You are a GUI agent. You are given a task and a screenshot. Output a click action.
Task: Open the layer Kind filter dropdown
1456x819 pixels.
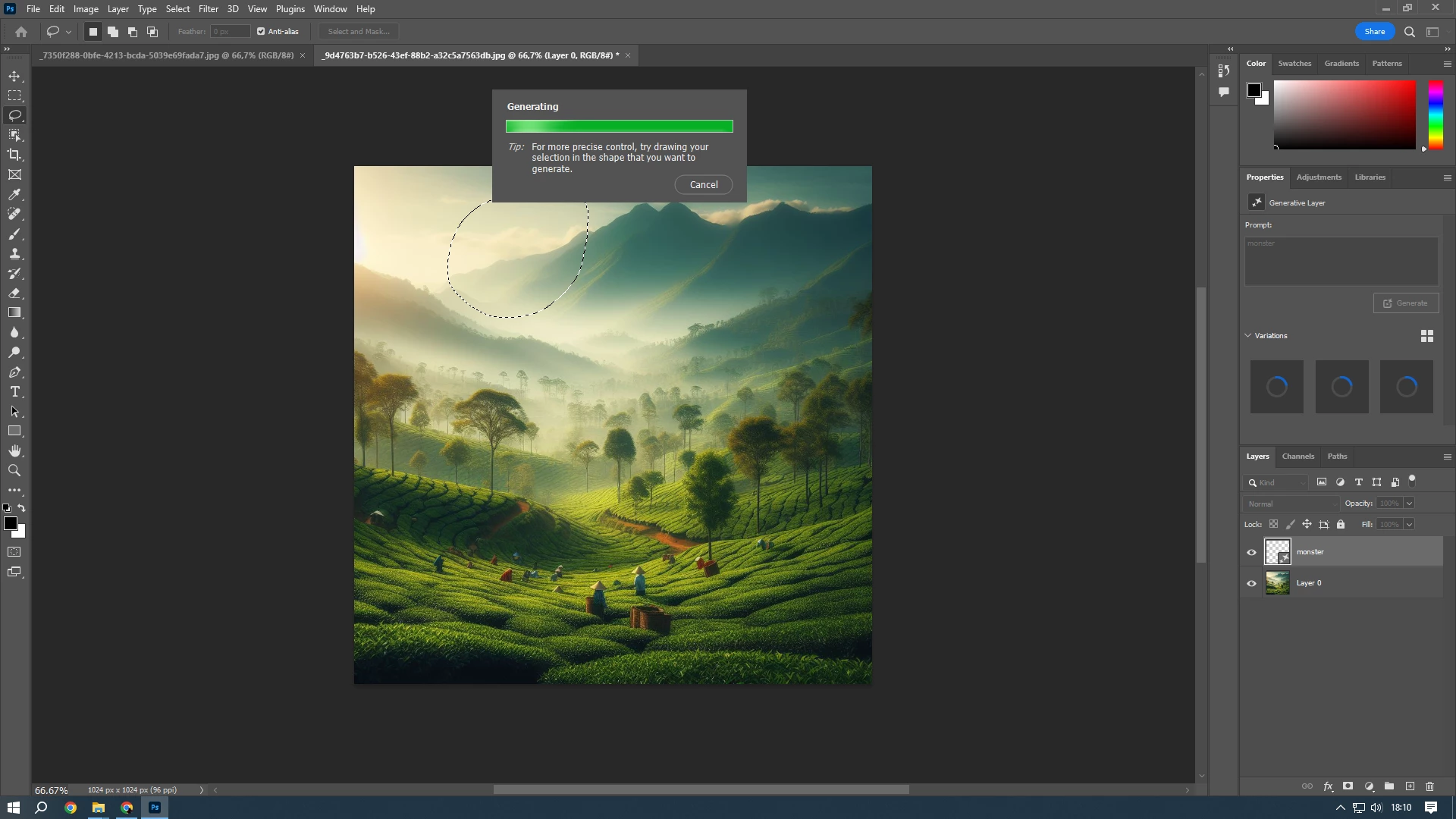click(1282, 482)
